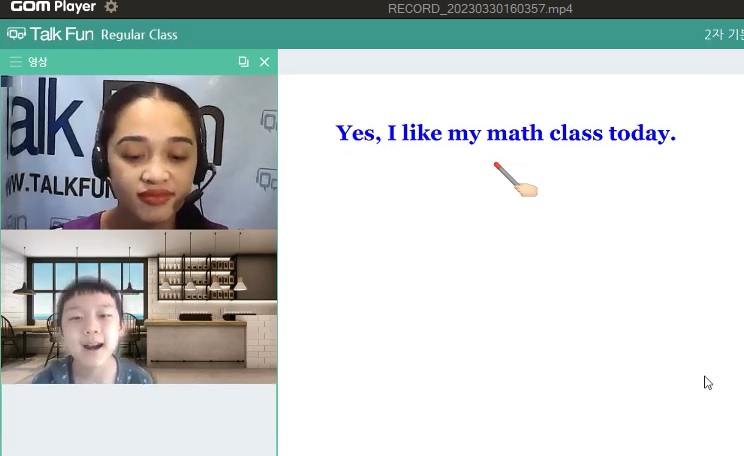This screenshot has width=744, height=456.
Task: Close the 영상 video panel
Action: point(264,62)
